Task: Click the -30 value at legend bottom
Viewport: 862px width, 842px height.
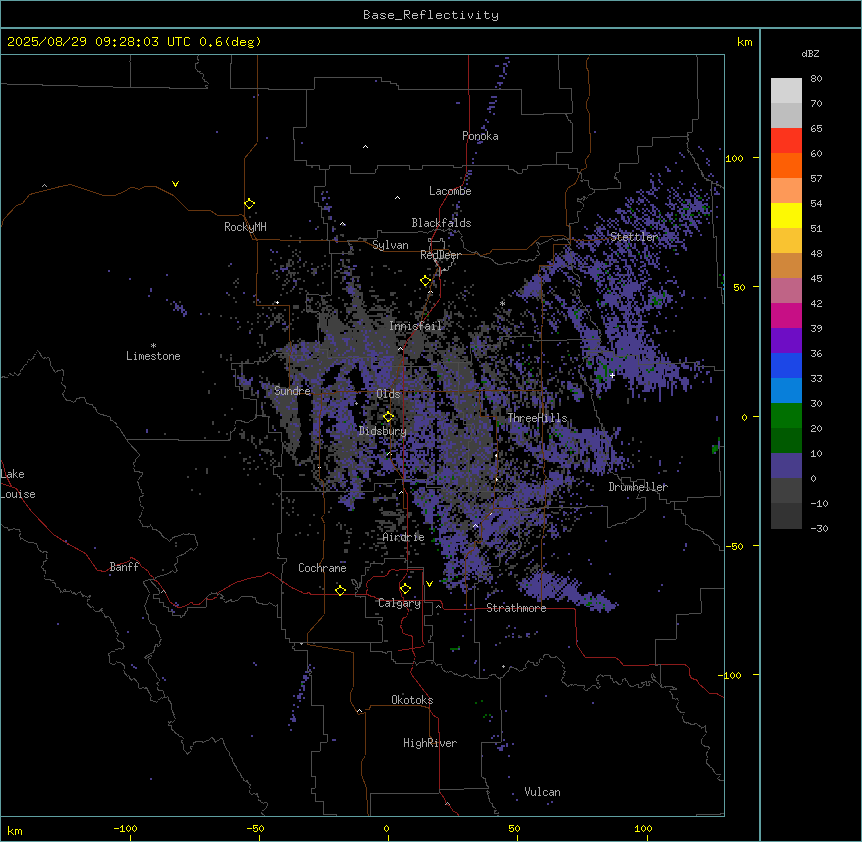Action: point(819,529)
